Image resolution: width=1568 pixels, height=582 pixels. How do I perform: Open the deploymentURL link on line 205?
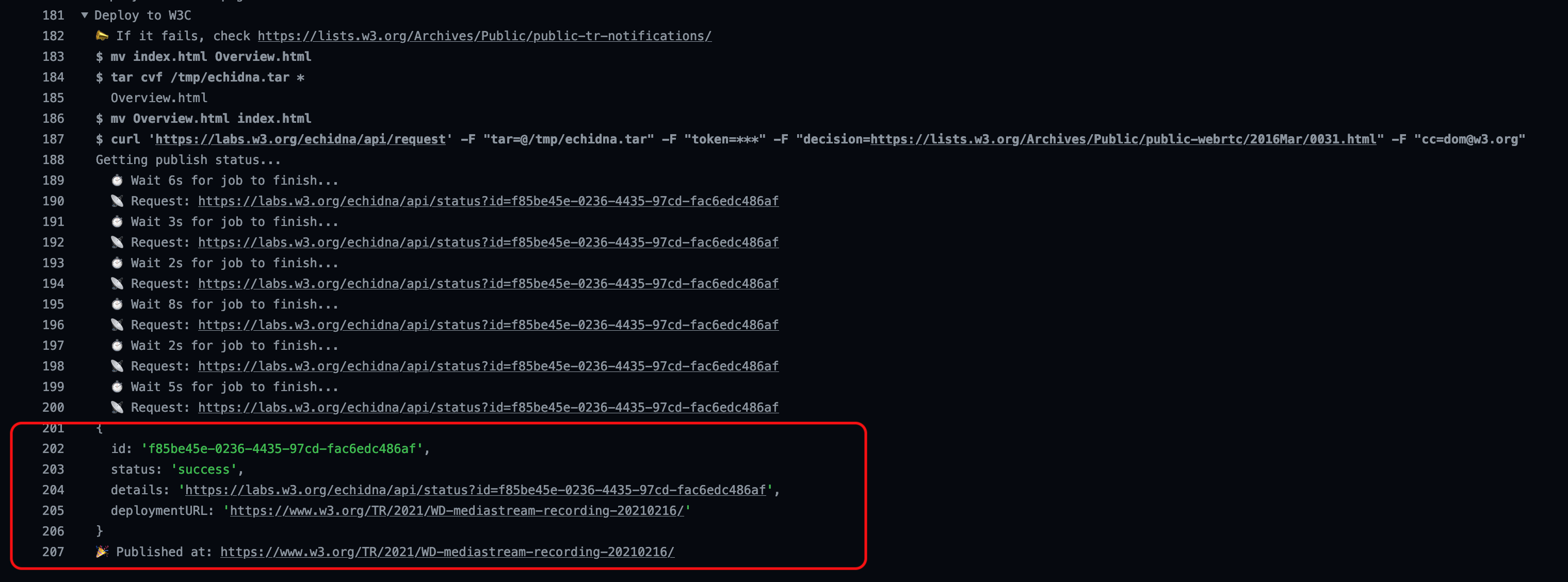(x=457, y=511)
